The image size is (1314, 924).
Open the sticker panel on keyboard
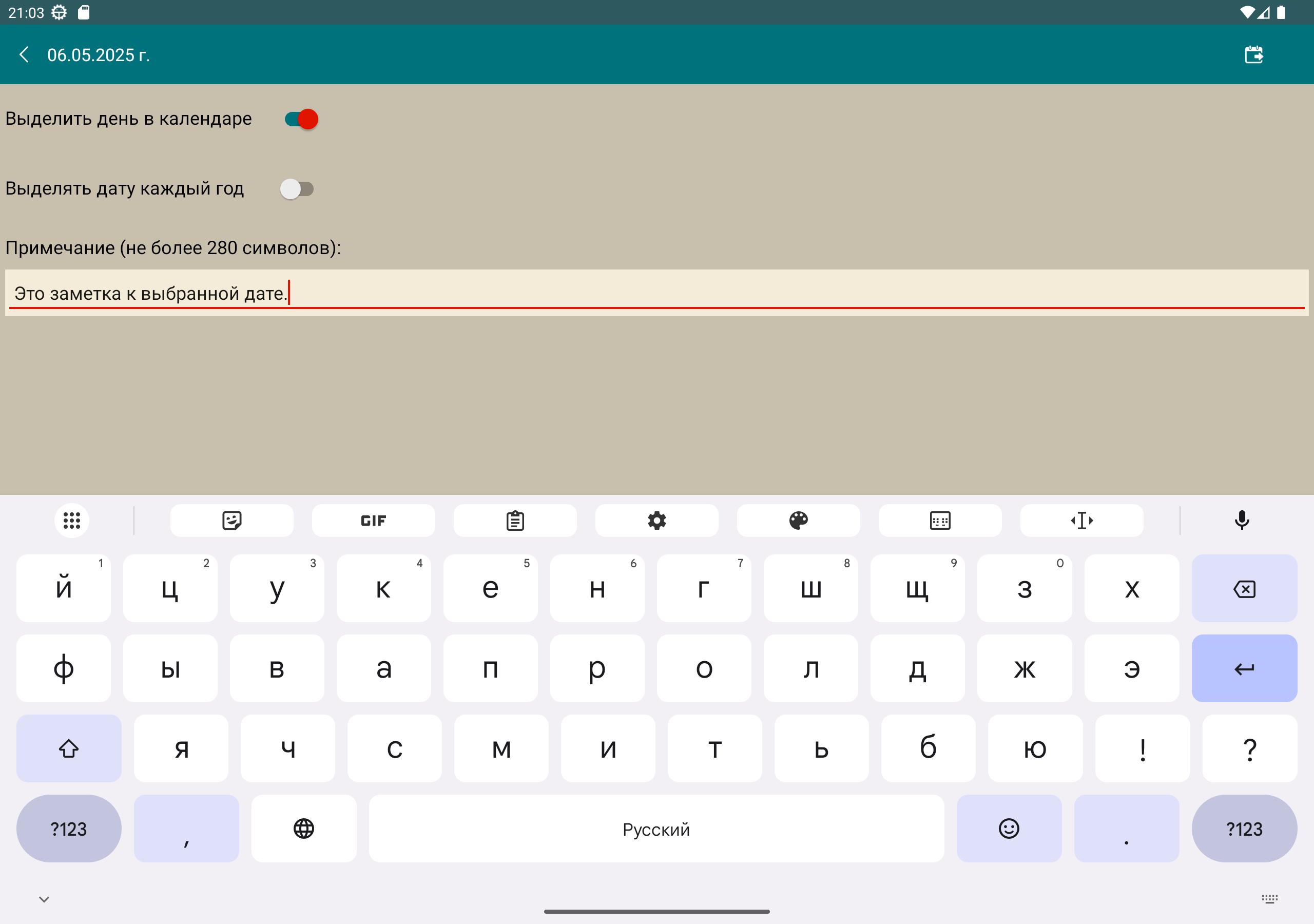pyautogui.click(x=232, y=521)
